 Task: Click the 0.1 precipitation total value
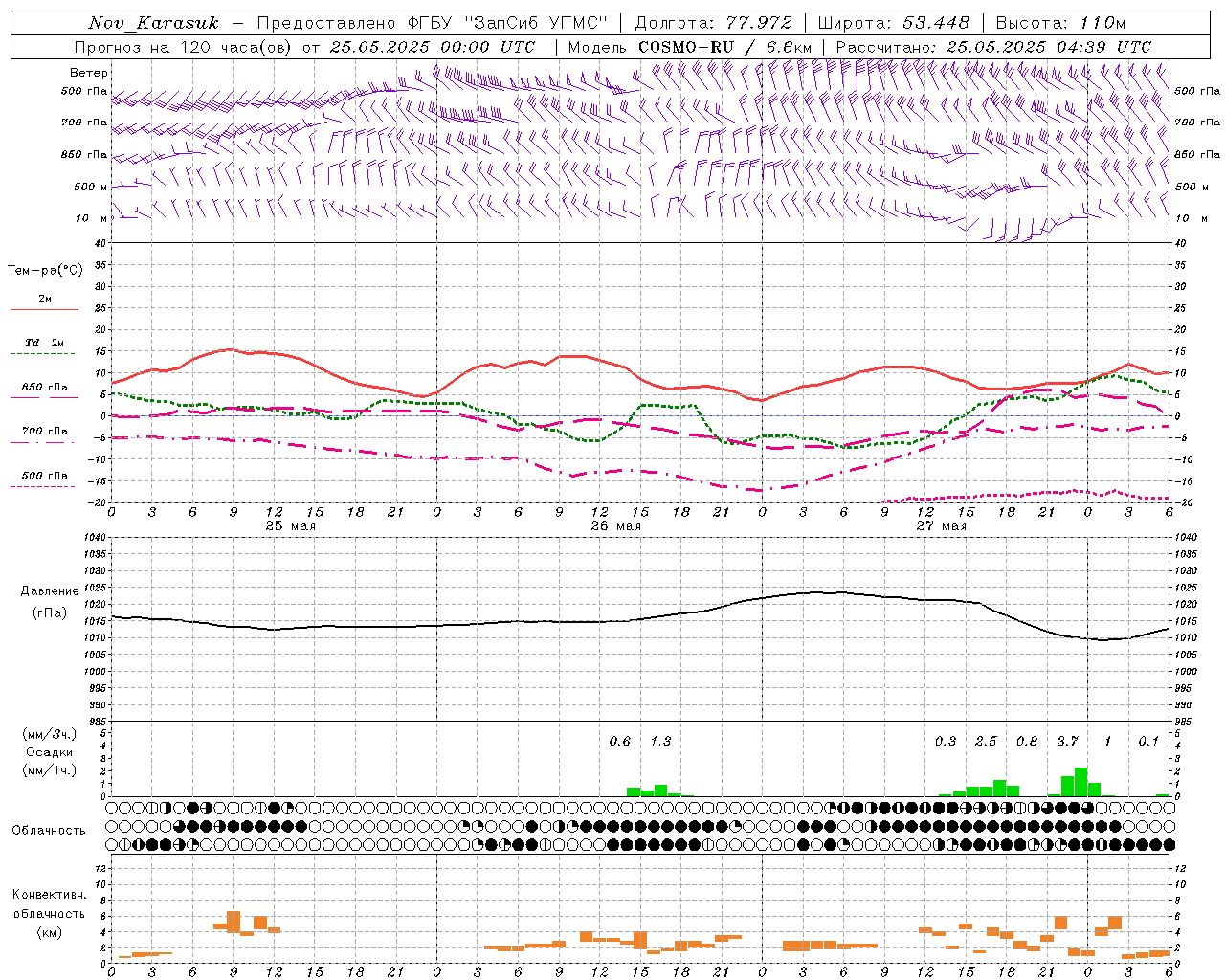point(1148,742)
